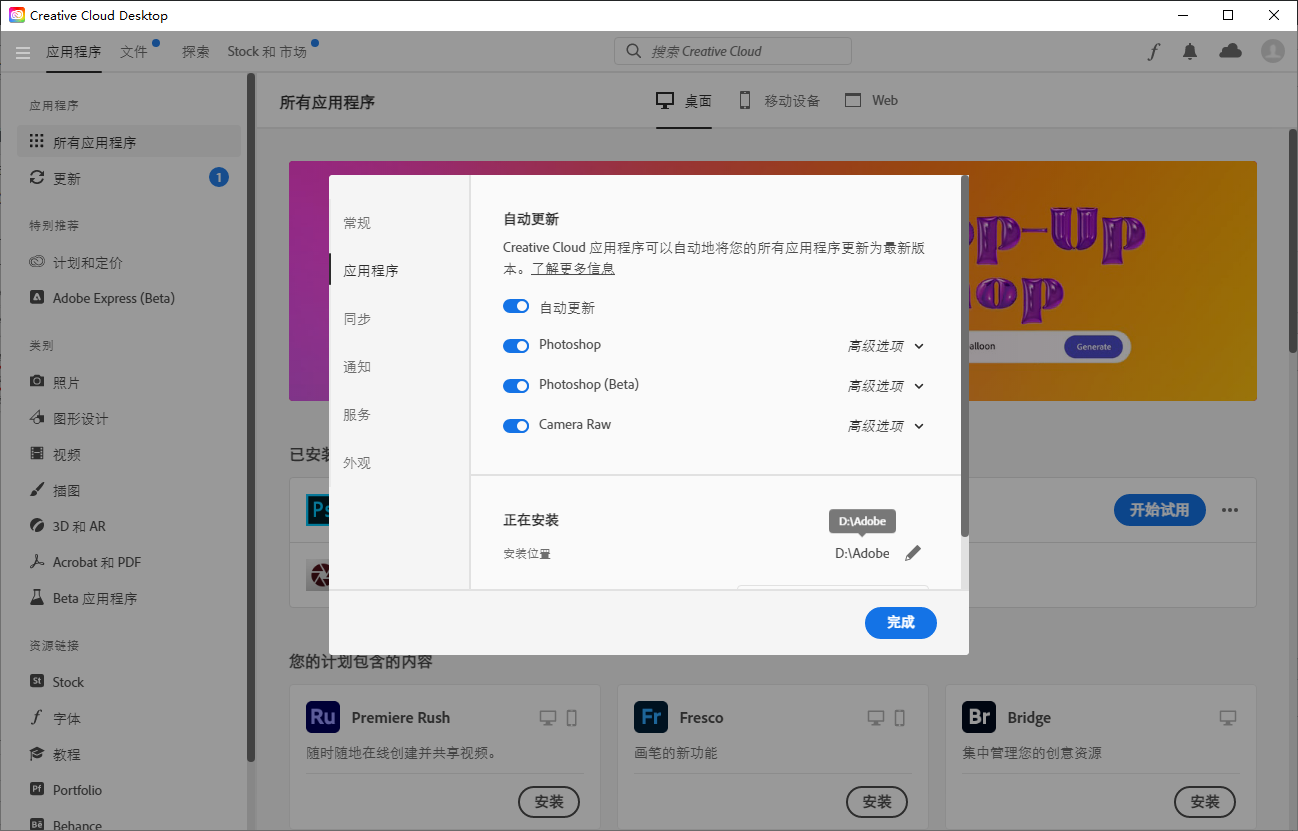Click the Fresco app icon
Image resolution: width=1298 pixels, height=831 pixels.
click(x=651, y=717)
